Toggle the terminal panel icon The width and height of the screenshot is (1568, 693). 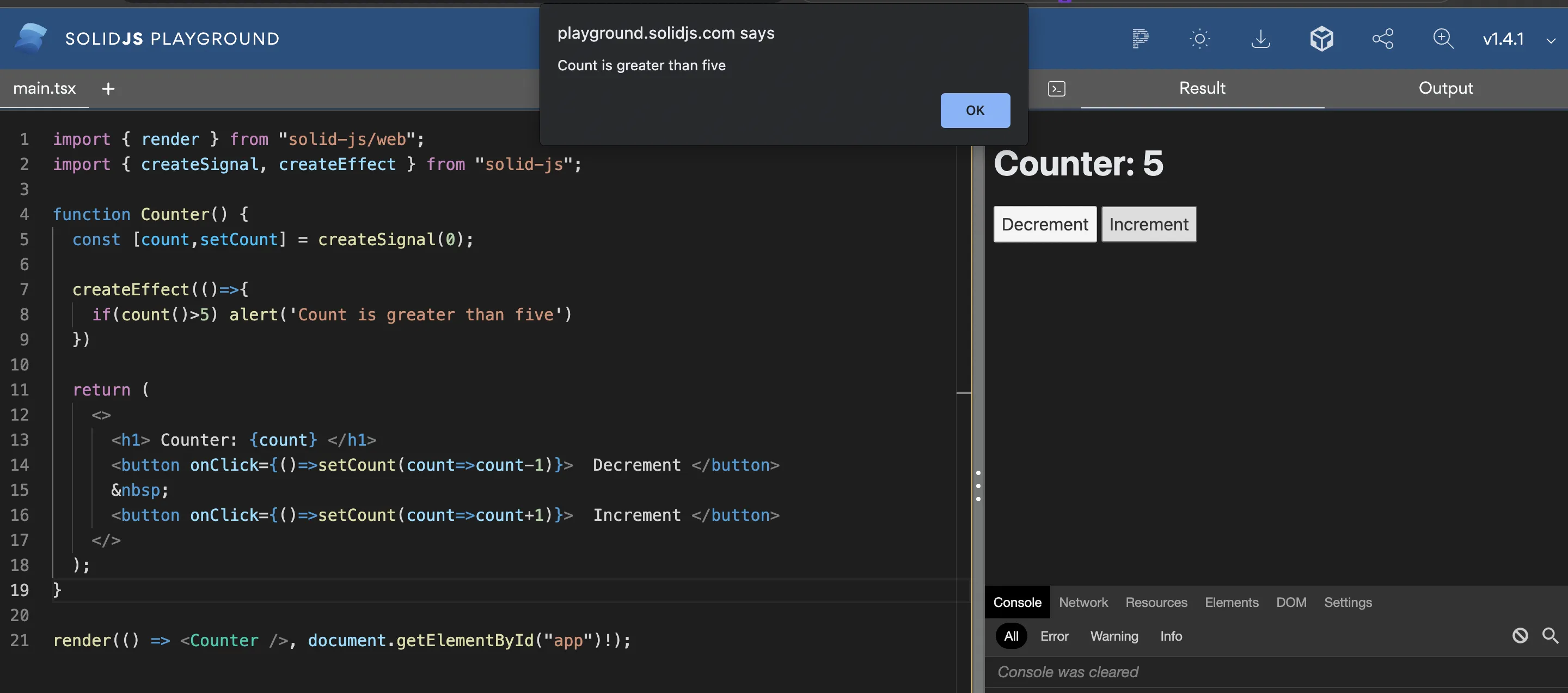[x=1057, y=89]
